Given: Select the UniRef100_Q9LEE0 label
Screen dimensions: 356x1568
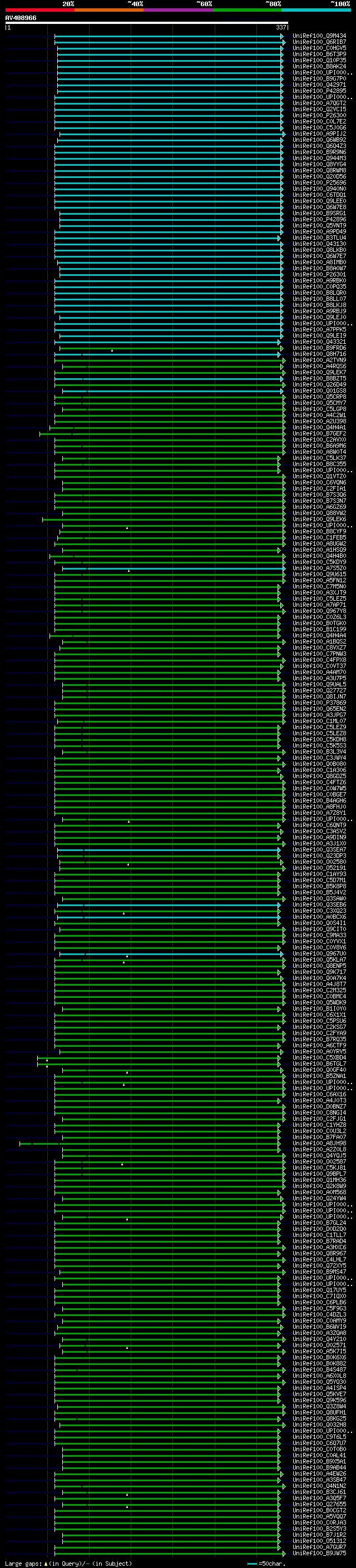Looking at the screenshot, I should click(x=319, y=201).
